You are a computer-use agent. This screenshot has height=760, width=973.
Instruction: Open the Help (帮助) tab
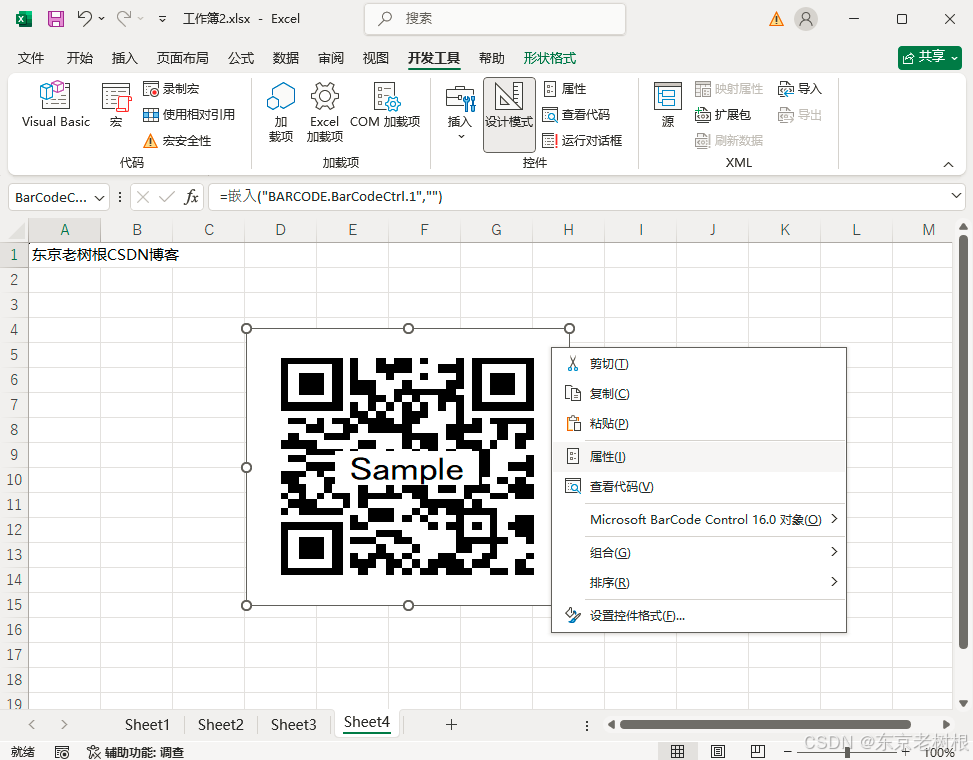click(x=491, y=58)
